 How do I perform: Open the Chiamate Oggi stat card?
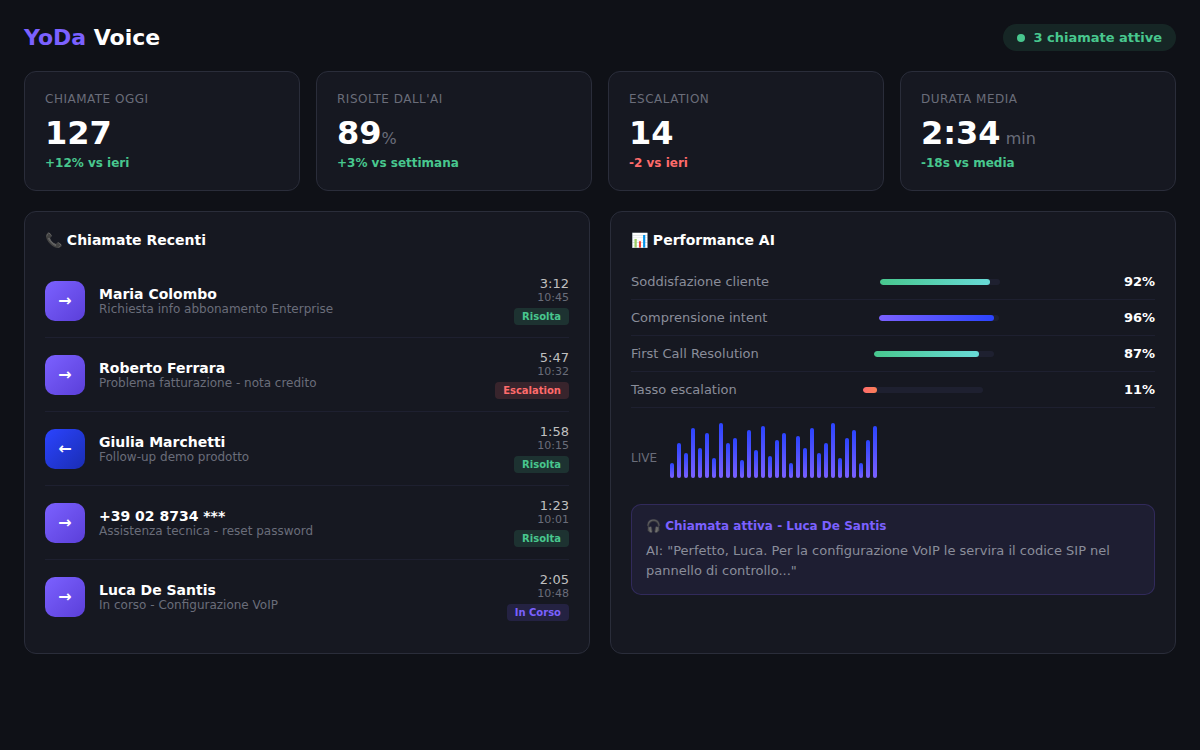[162, 131]
